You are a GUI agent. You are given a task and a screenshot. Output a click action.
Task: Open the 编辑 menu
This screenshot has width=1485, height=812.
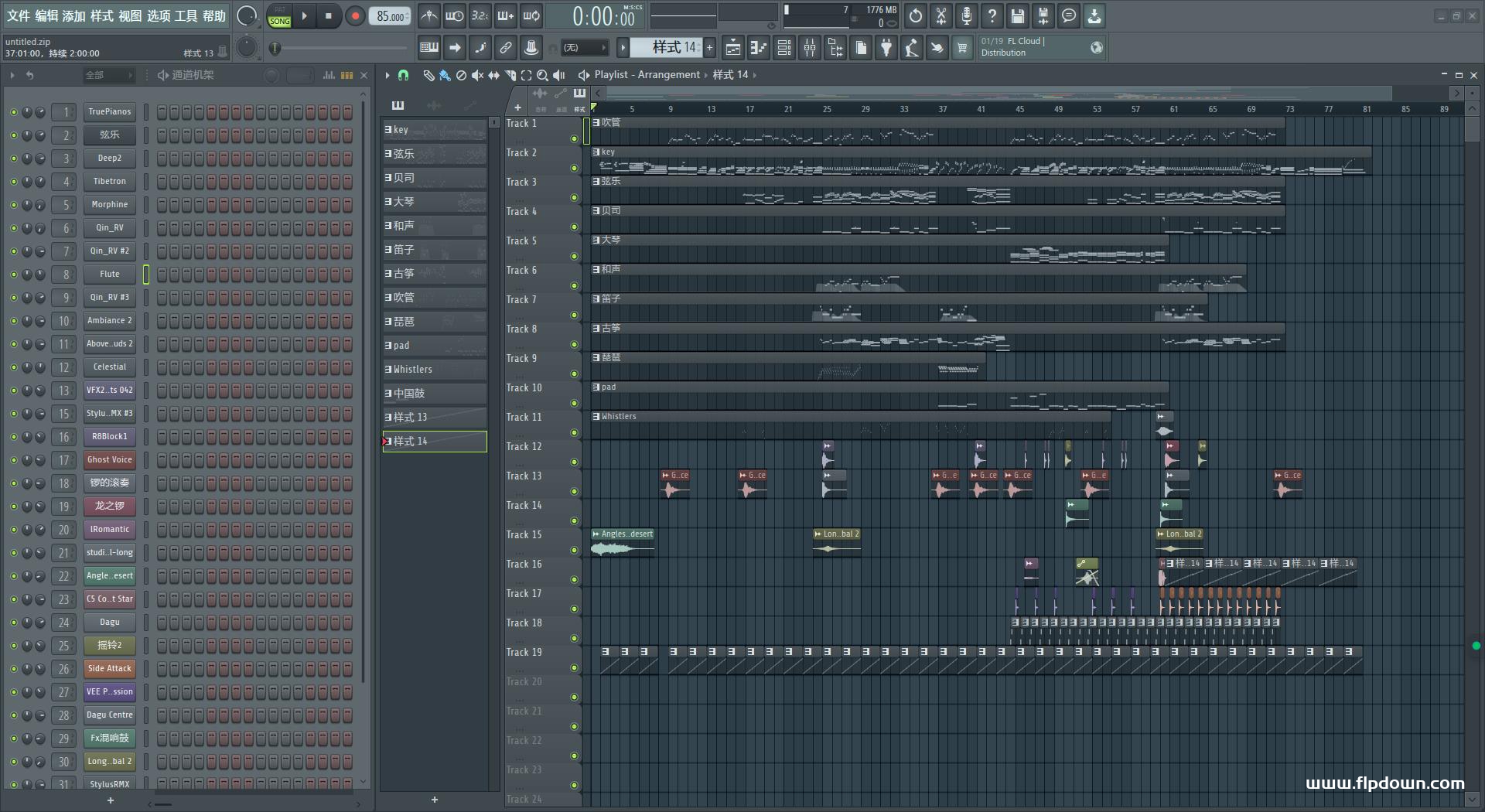(46, 16)
